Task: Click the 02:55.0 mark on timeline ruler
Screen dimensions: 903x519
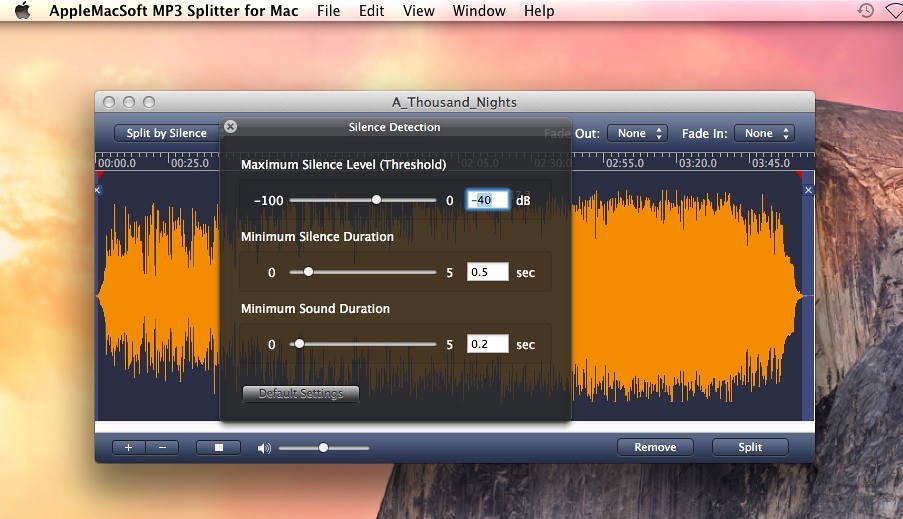Action: (625, 163)
